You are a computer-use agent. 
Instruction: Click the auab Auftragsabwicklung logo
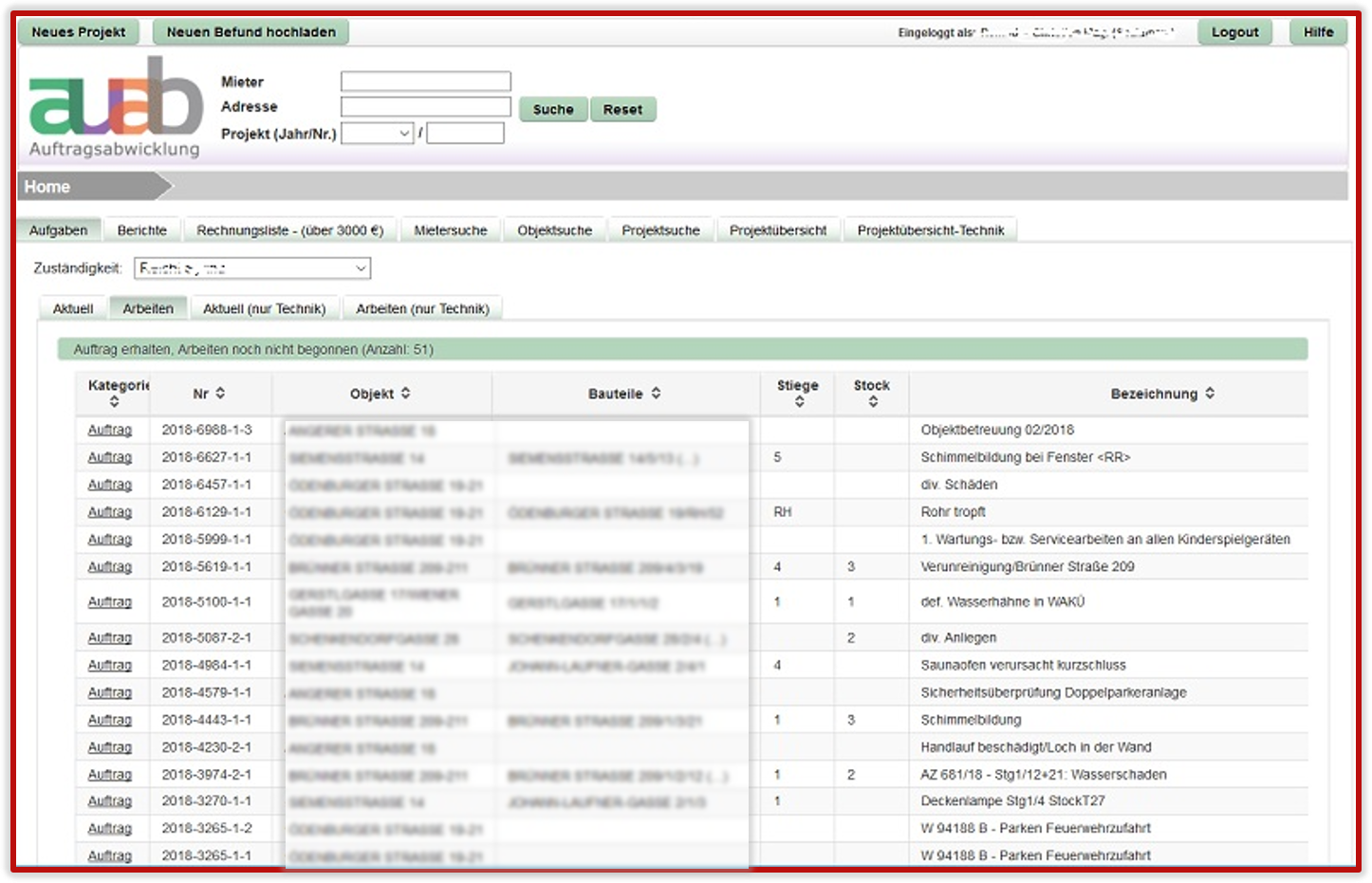pos(115,107)
